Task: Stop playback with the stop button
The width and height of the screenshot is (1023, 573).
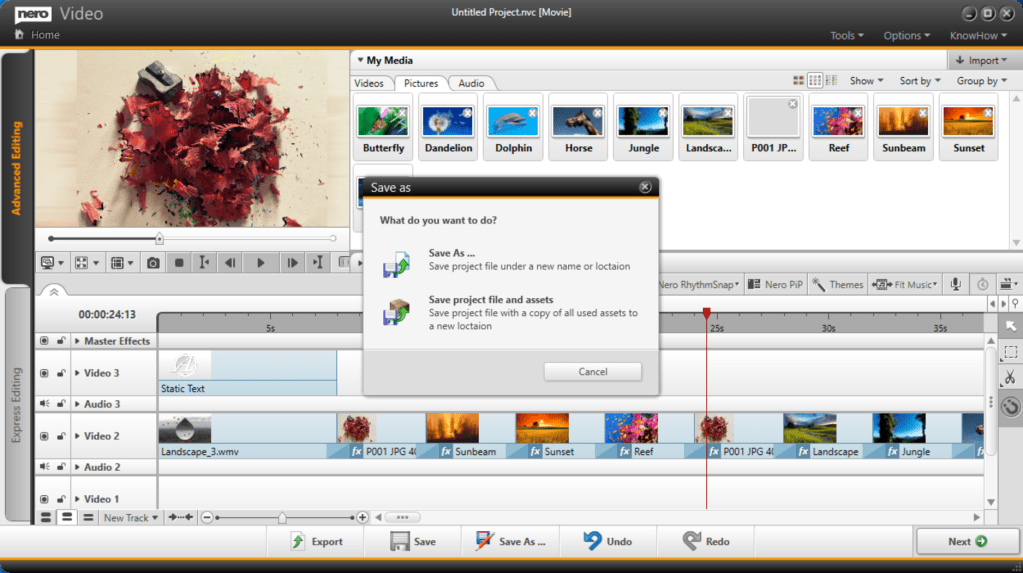Action: click(x=179, y=263)
